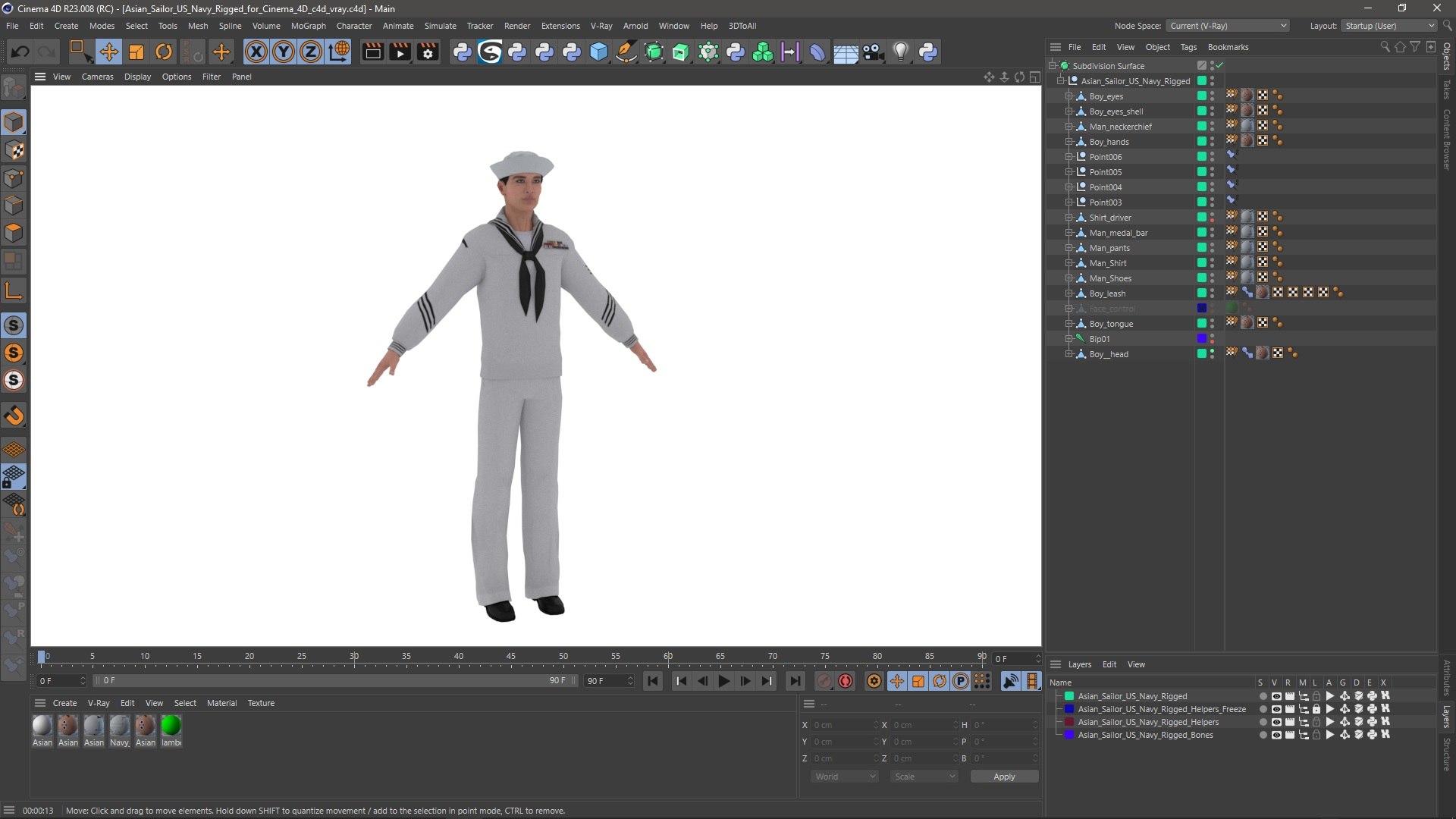Open Object Manager Bookmarks menu
Screen dimensions: 1456x819
[1228, 47]
